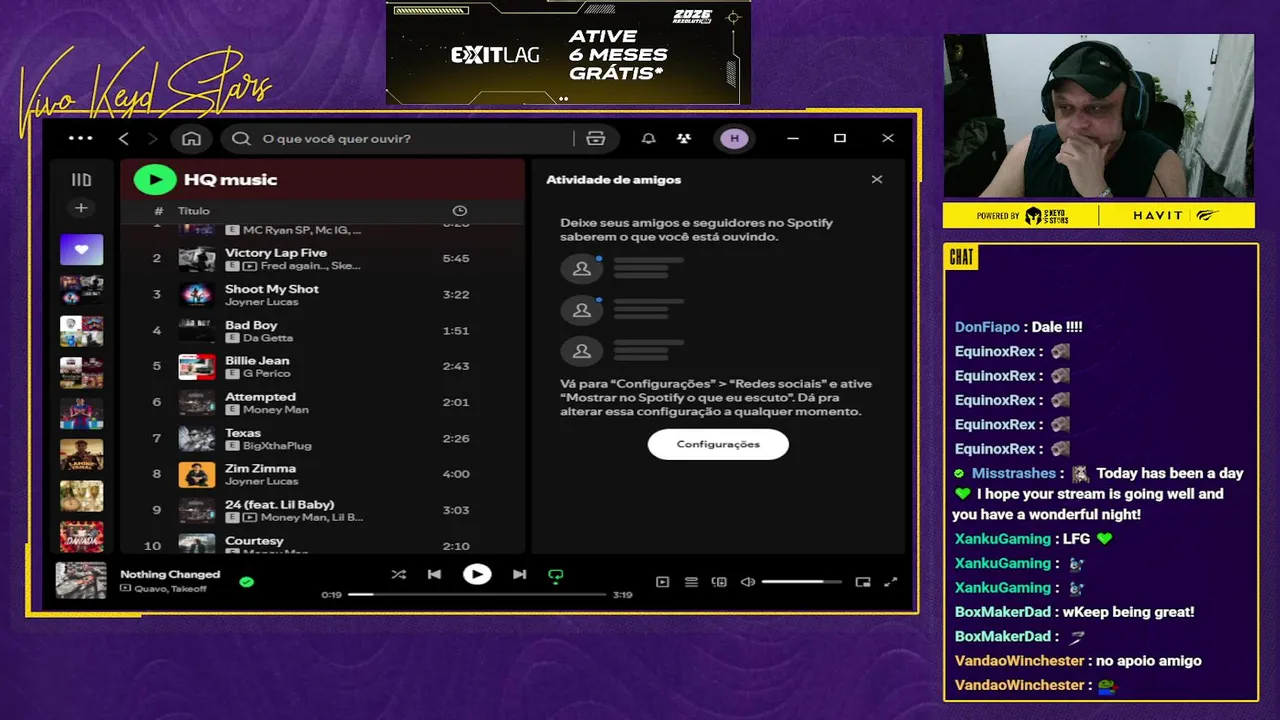
Task: Go forward with the right arrow
Action: [x=152, y=138]
